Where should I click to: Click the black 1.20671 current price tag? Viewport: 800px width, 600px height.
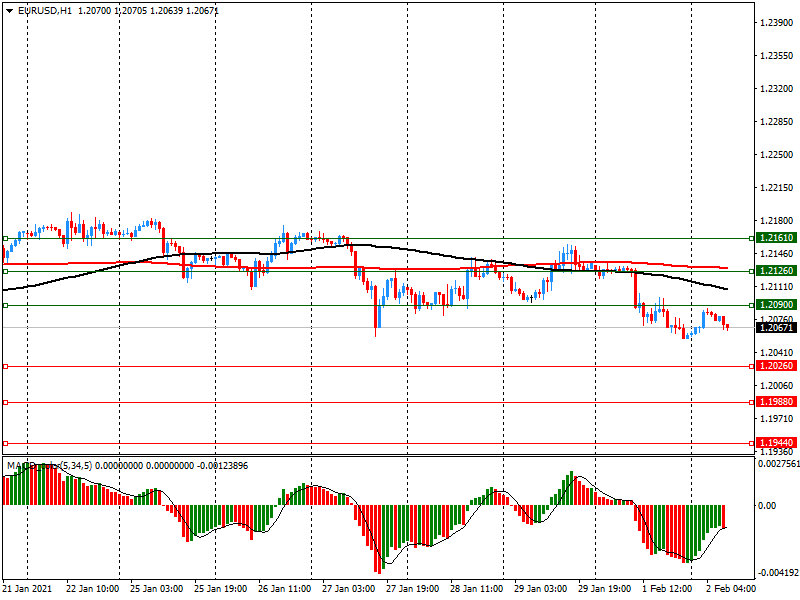pyautogui.click(x=776, y=328)
